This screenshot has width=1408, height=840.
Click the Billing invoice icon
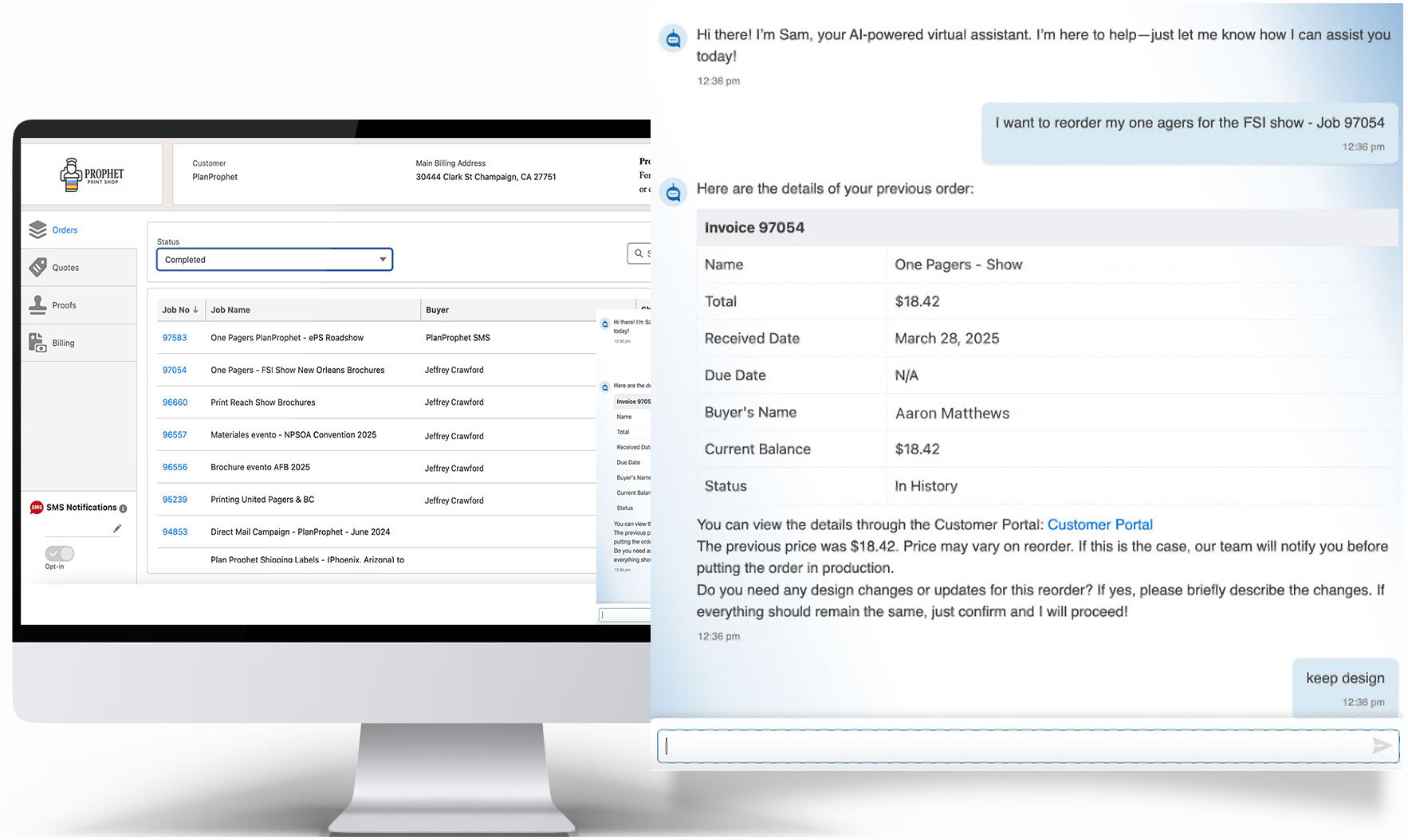tap(38, 342)
